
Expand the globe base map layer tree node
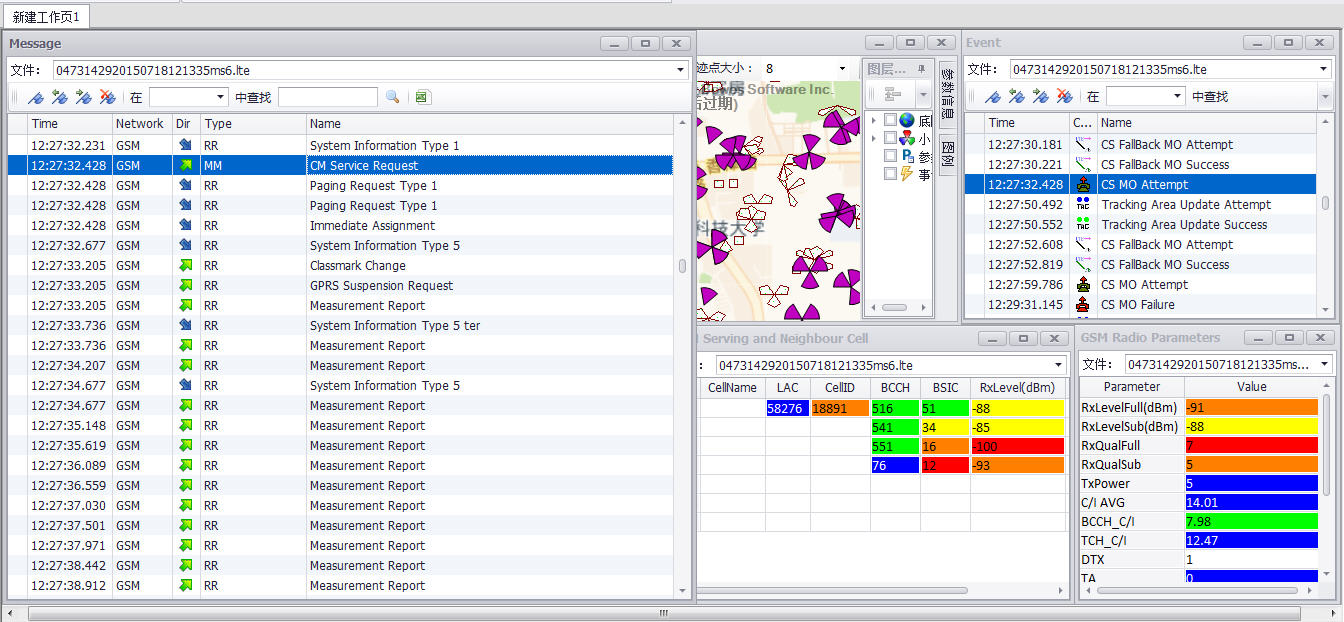[x=874, y=121]
